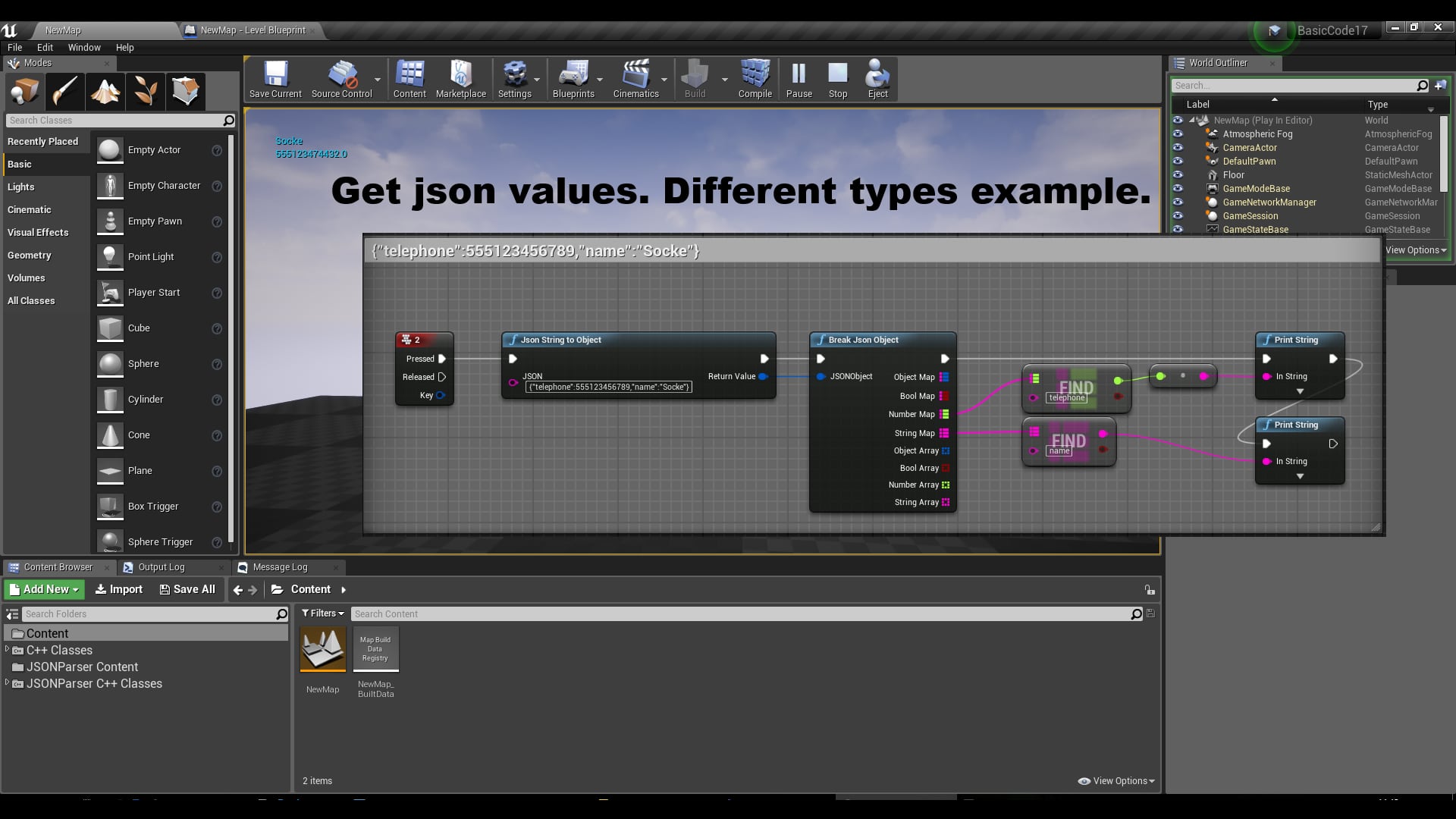The height and width of the screenshot is (819, 1456).
Task: Select the Place mode icon
Action: coord(24,92)
